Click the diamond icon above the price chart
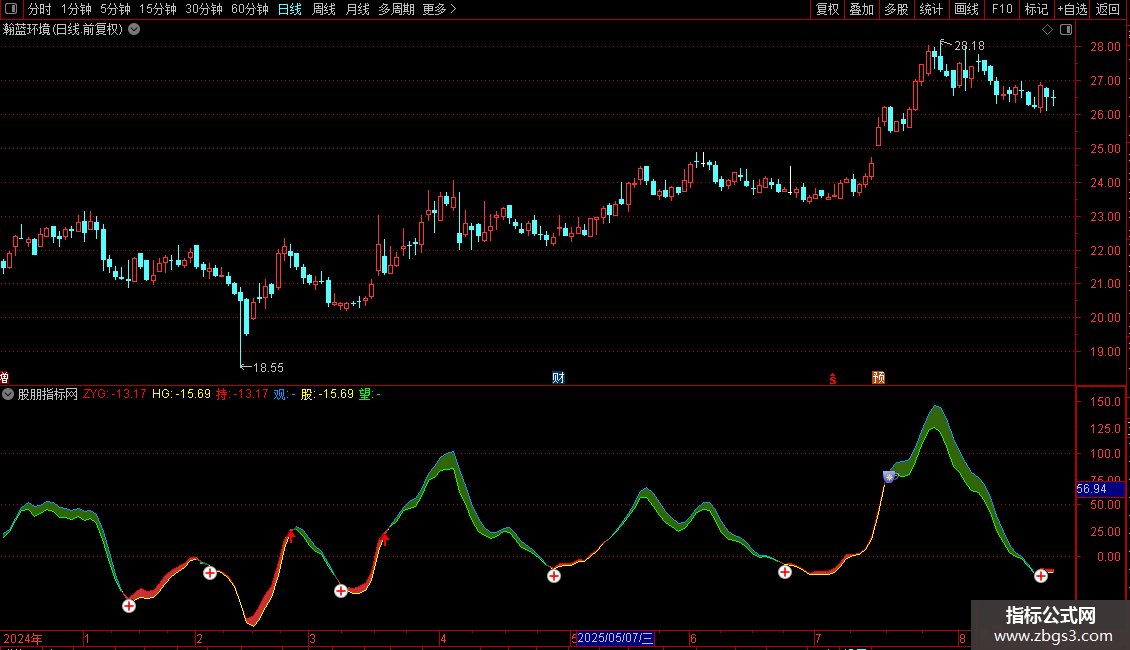 click(1047, 30)
